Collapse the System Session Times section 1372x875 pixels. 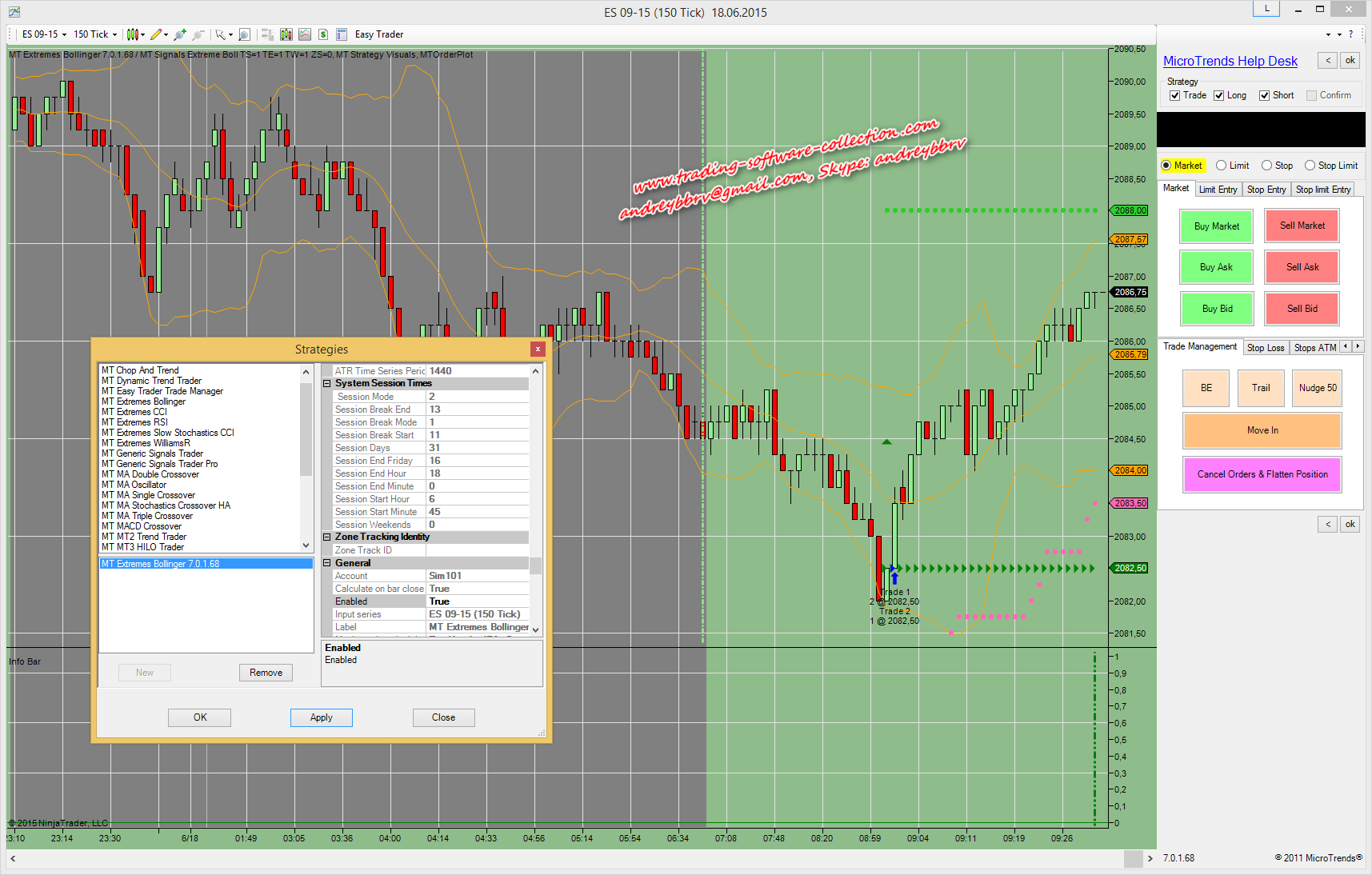pyautogui.click(x=327, y=384)
